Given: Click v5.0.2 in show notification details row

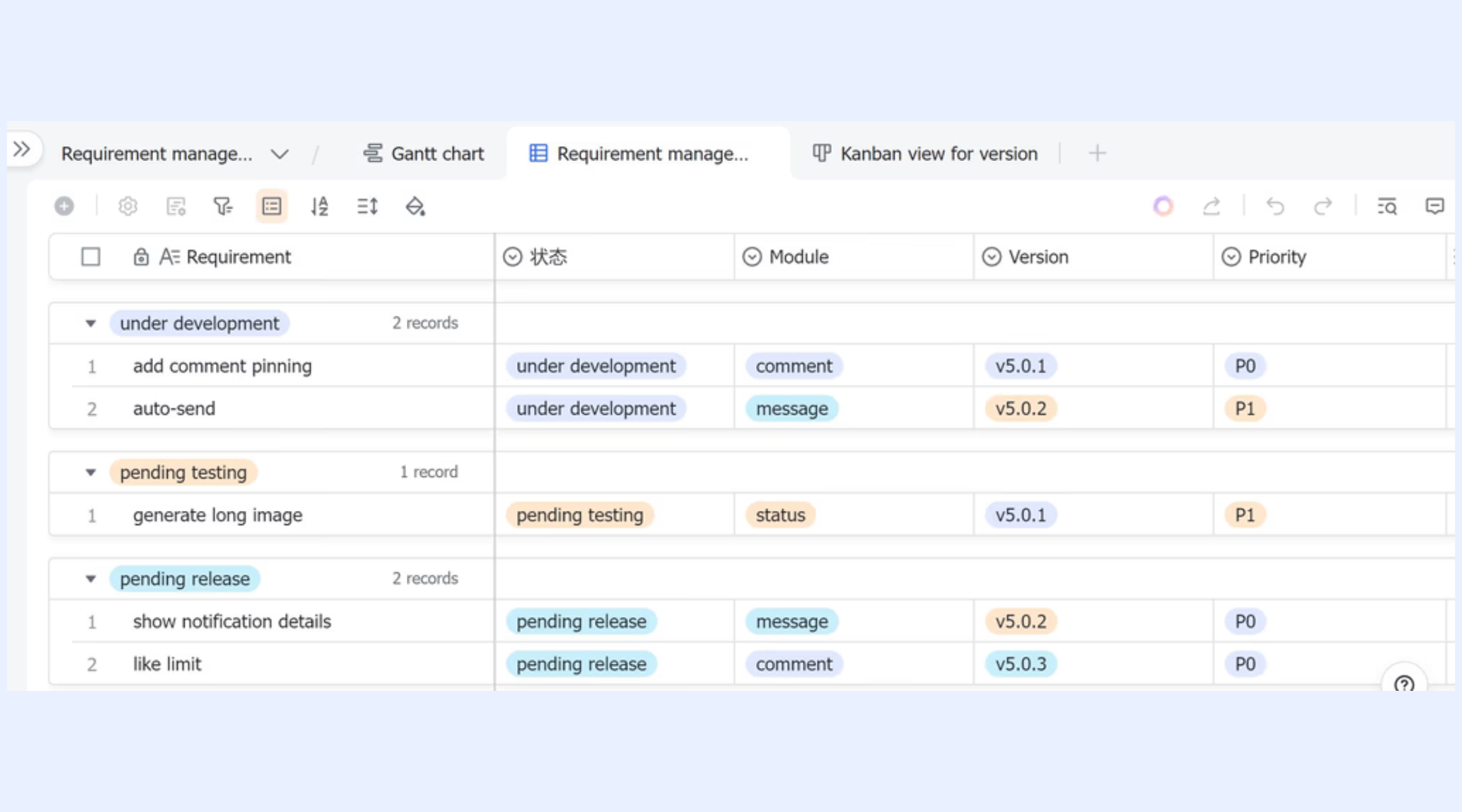Looking at the screenshot, I should pos(1021,621).
